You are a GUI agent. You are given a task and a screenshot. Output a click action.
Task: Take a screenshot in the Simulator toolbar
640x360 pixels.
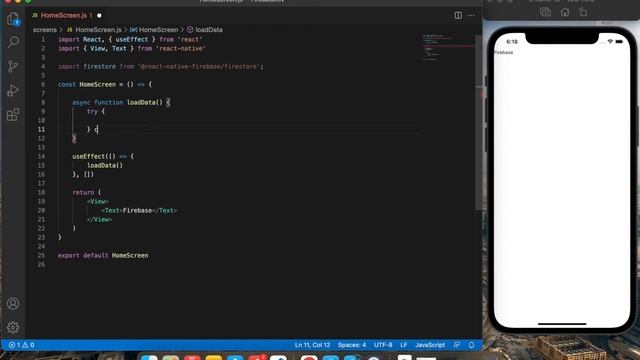tap(545, 12)
